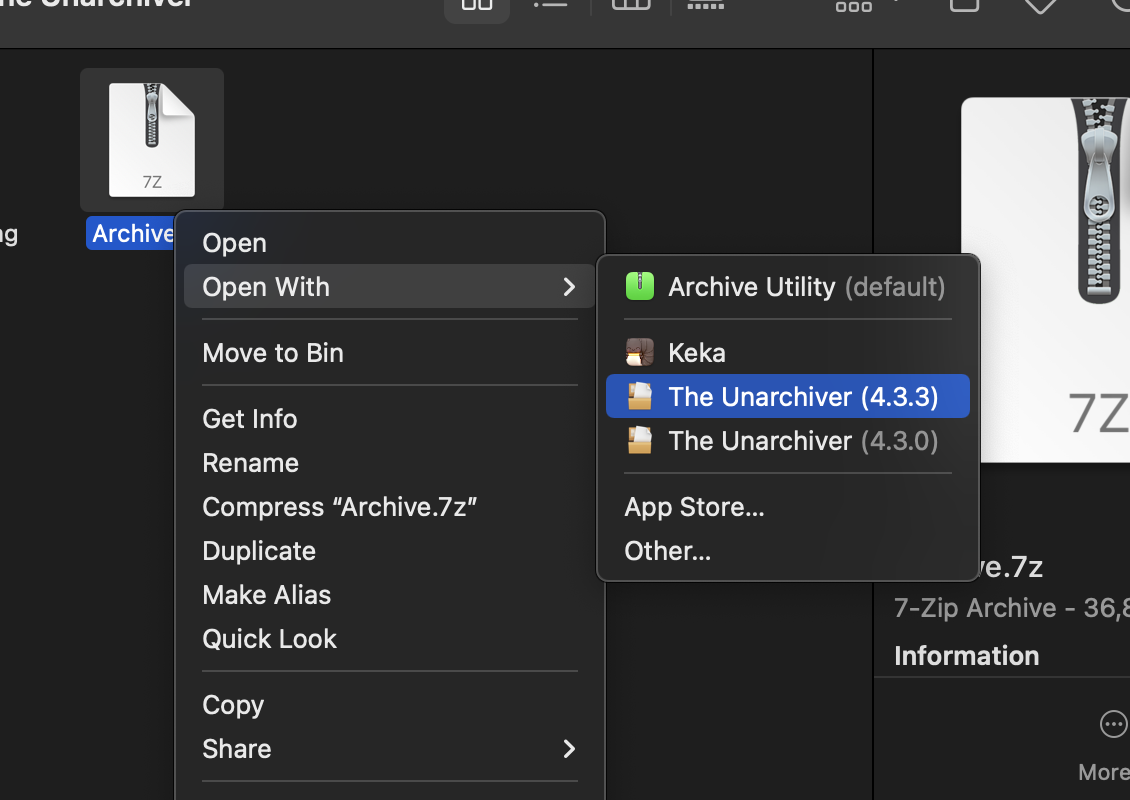Viewport: 1130px width, 800px height.
Task: Open the Archive.7z file icon
Action: click(x=151, y=140)
